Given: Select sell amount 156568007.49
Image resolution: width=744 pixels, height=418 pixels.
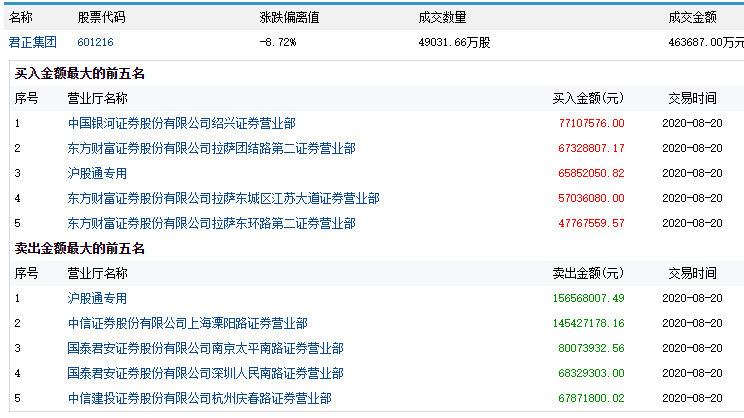Looking at the screenshot, I should (x=588, y=298).
